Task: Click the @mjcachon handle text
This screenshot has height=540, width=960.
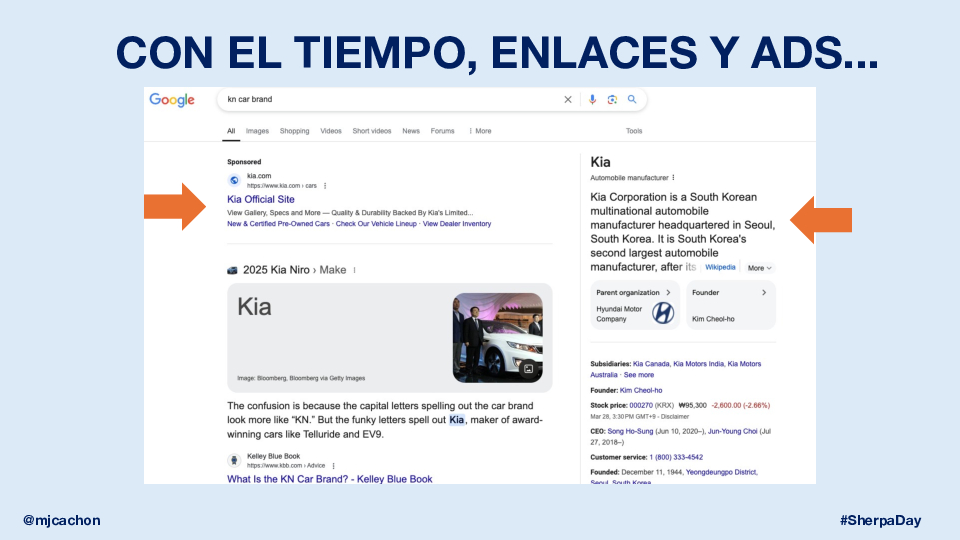Action: point(61,520)
